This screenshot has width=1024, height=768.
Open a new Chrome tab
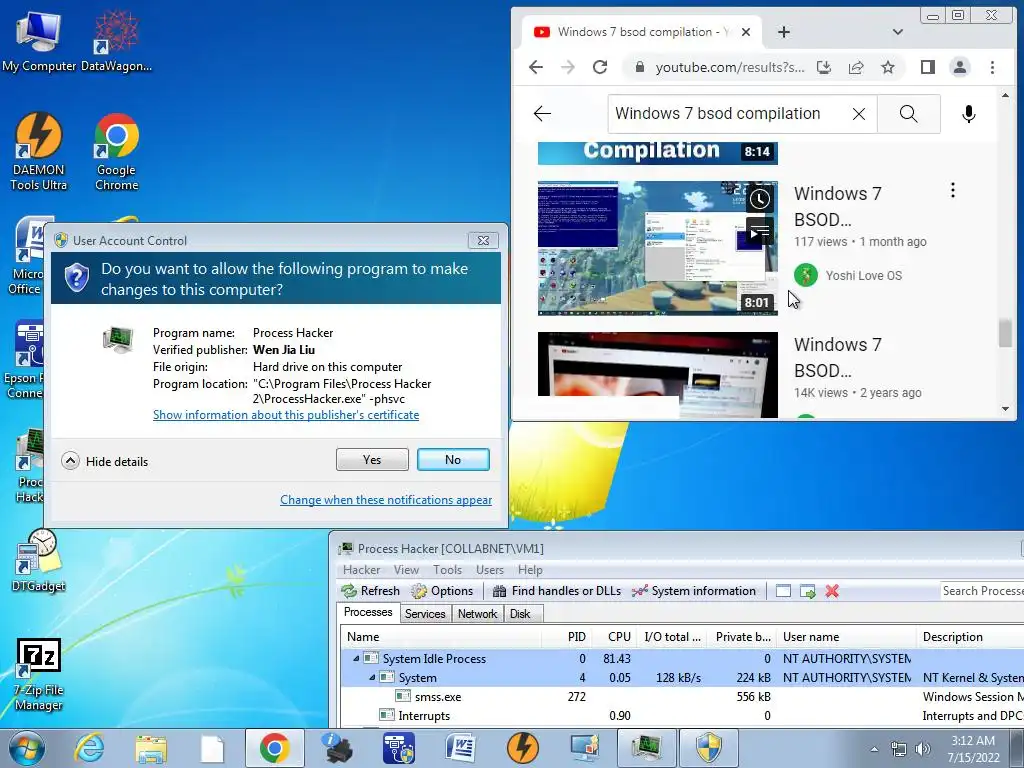click(x=784, y=32)
